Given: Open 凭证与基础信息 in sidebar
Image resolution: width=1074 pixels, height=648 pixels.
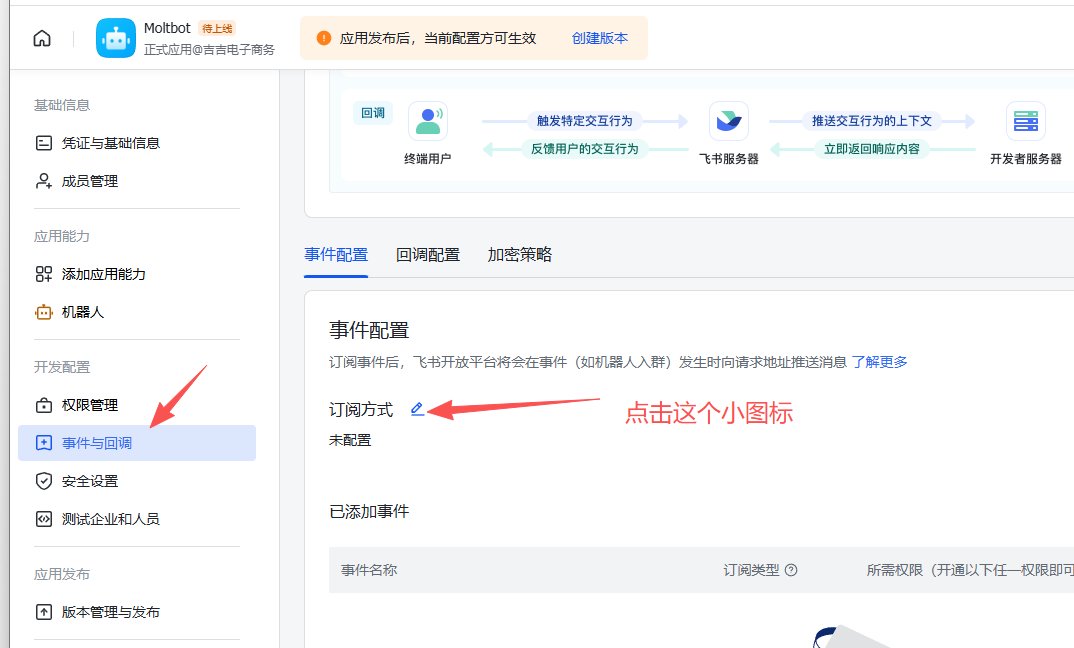Looking at the screenshot, I should [110, 143].
